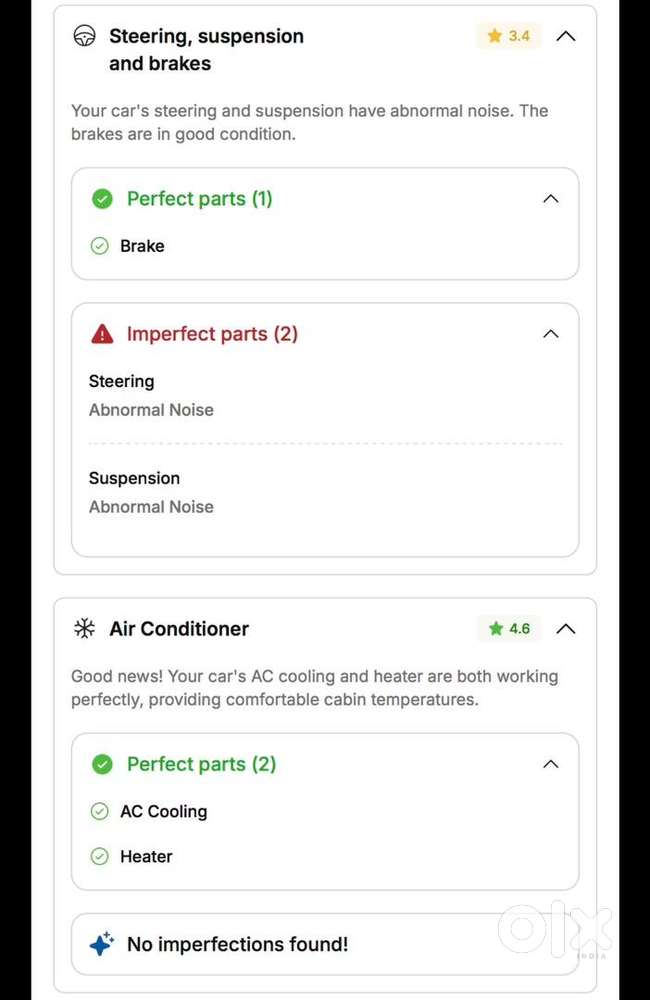Click the 4.6 star rating badge
Screen dimensions: 650x1000
509,629
